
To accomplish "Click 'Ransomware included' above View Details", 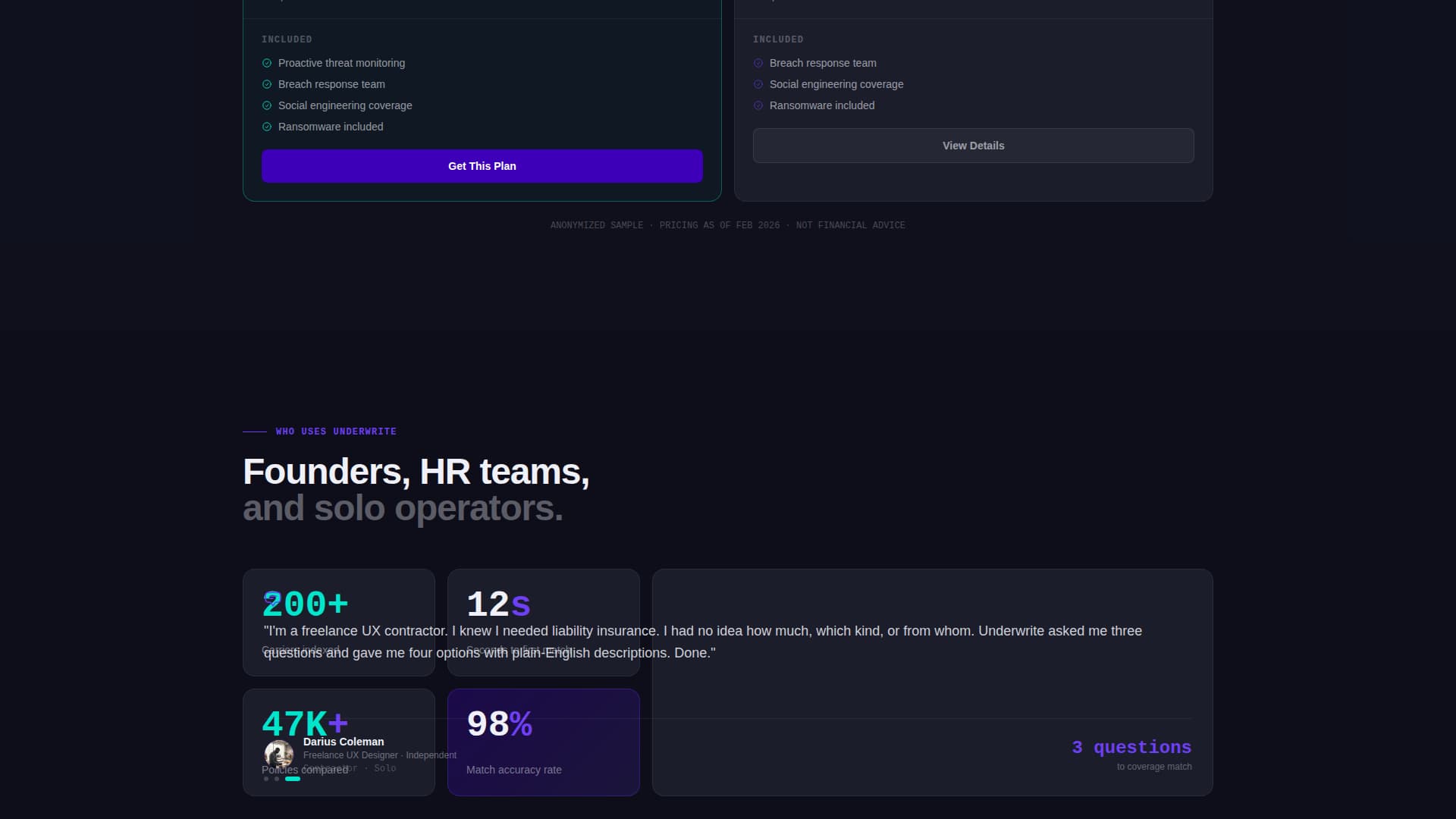I will click(822, 105).
